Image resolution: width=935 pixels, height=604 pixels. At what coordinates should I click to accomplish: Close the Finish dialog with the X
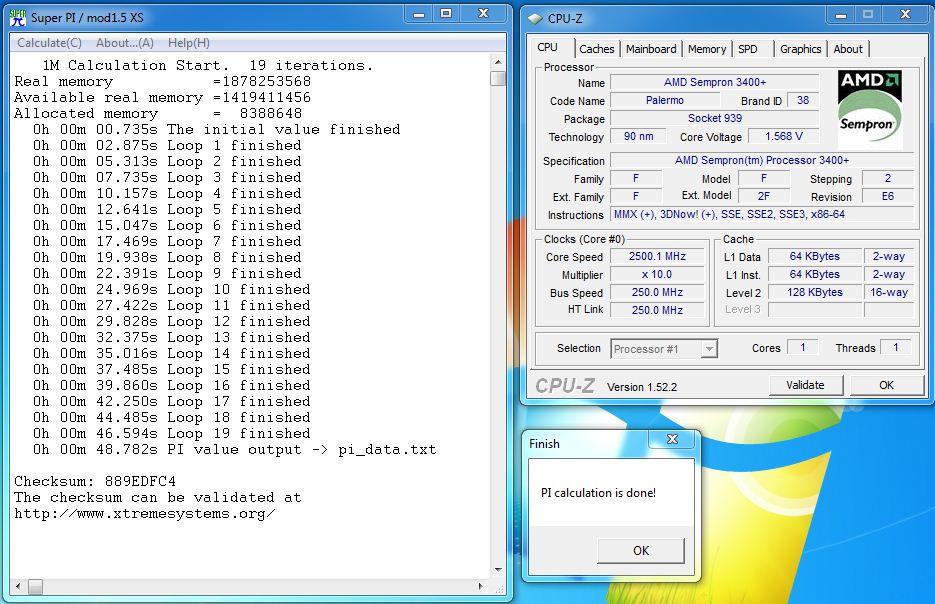tap(672, 439)
